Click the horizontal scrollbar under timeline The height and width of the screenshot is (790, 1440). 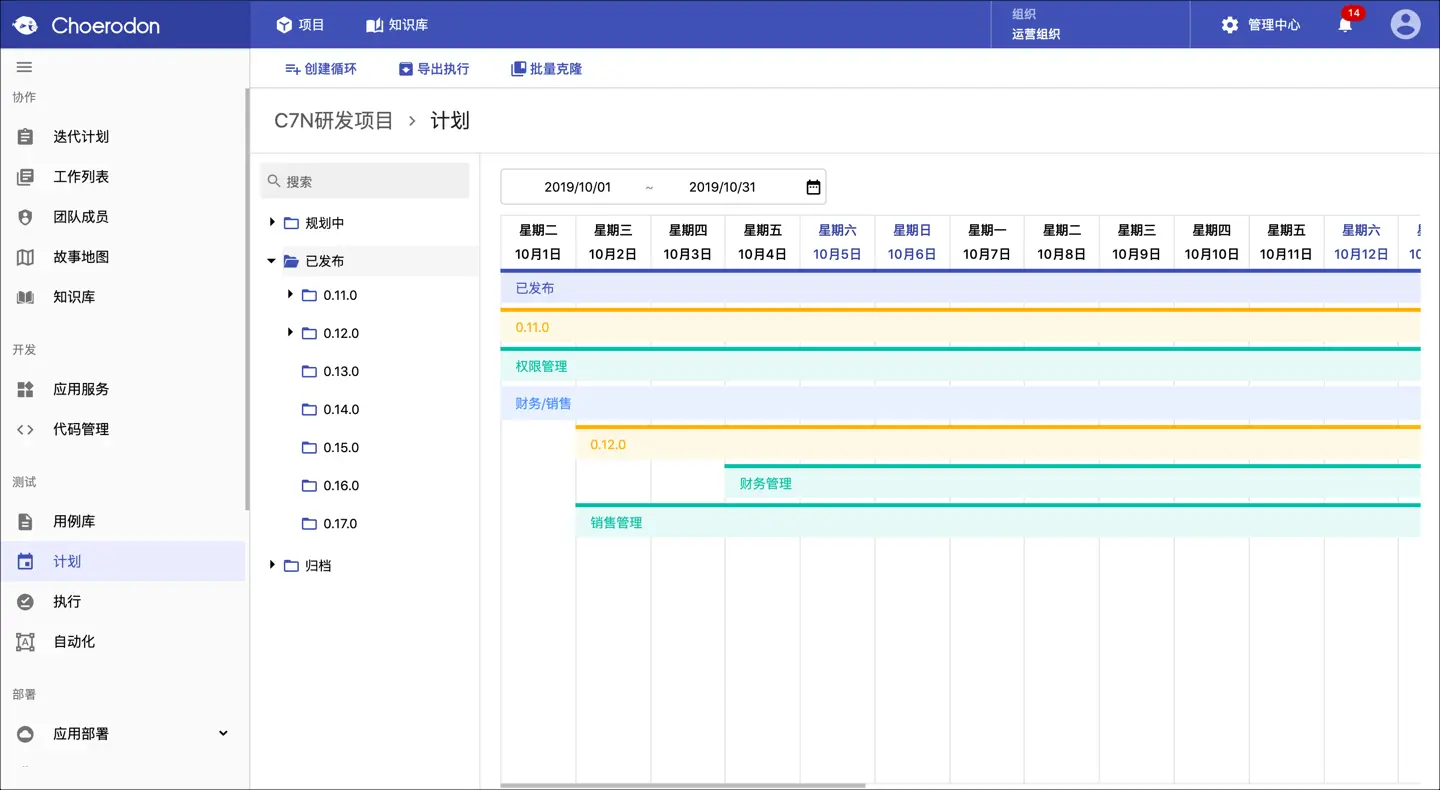coord(683,786)
